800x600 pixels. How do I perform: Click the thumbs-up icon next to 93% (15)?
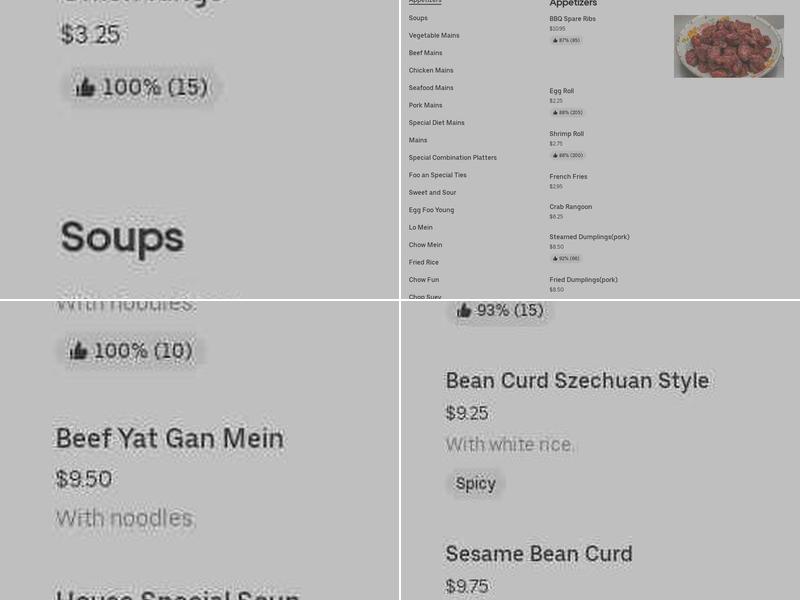click(465, 310)
